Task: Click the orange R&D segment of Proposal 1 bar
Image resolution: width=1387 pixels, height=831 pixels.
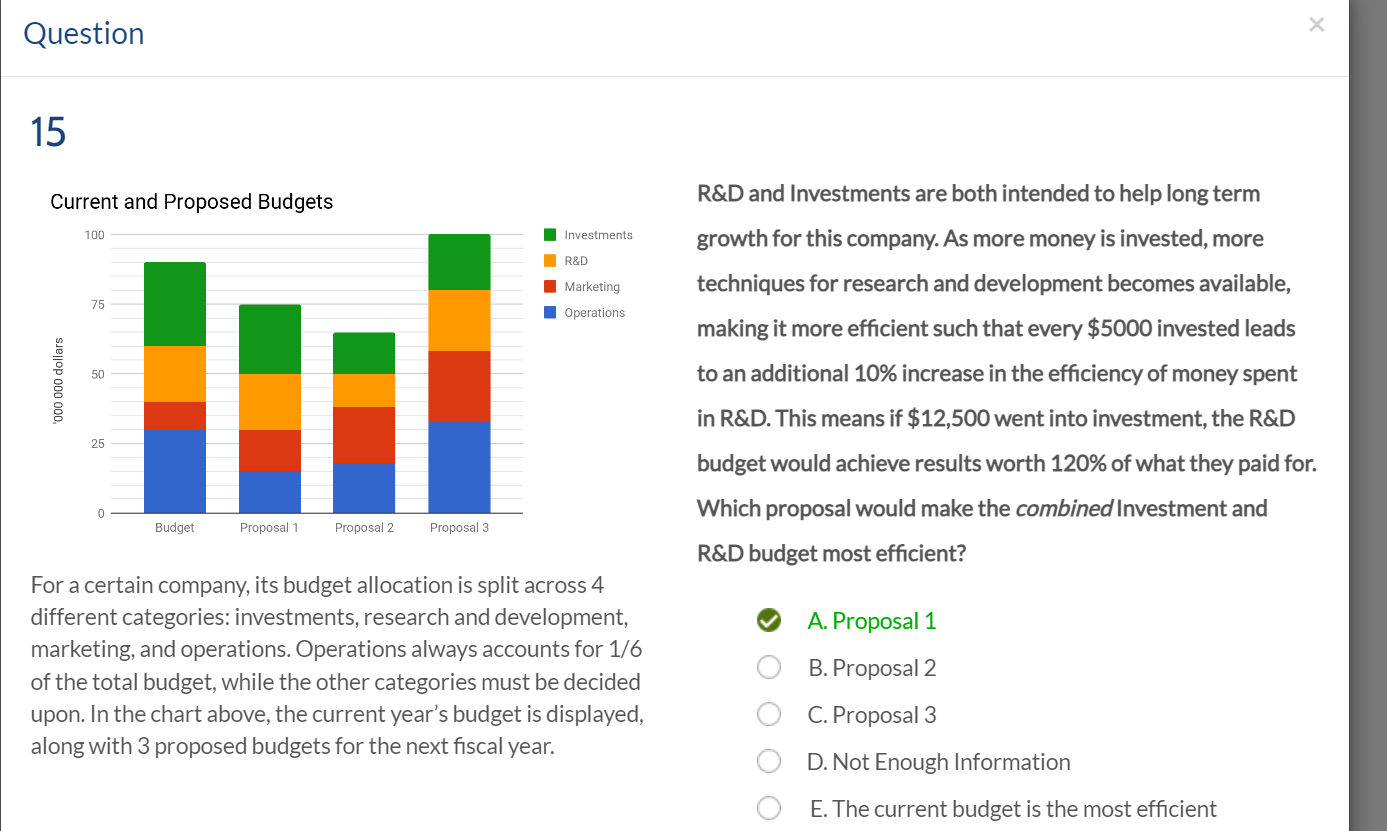Action: 270,402
